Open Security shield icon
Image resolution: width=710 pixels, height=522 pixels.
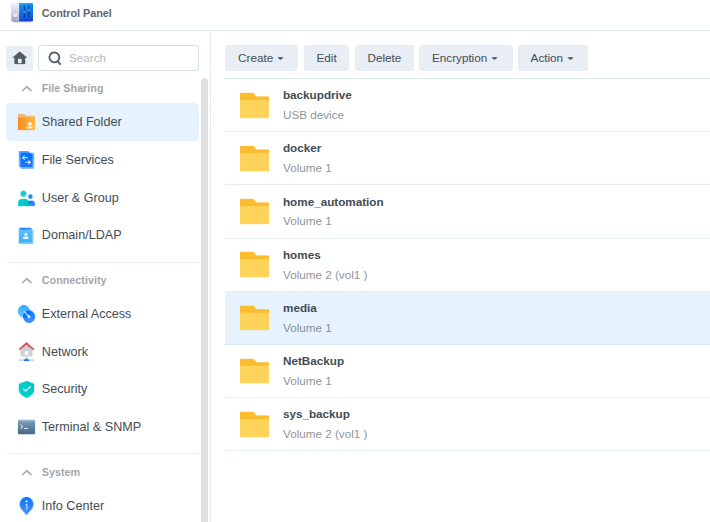point(26,389)
